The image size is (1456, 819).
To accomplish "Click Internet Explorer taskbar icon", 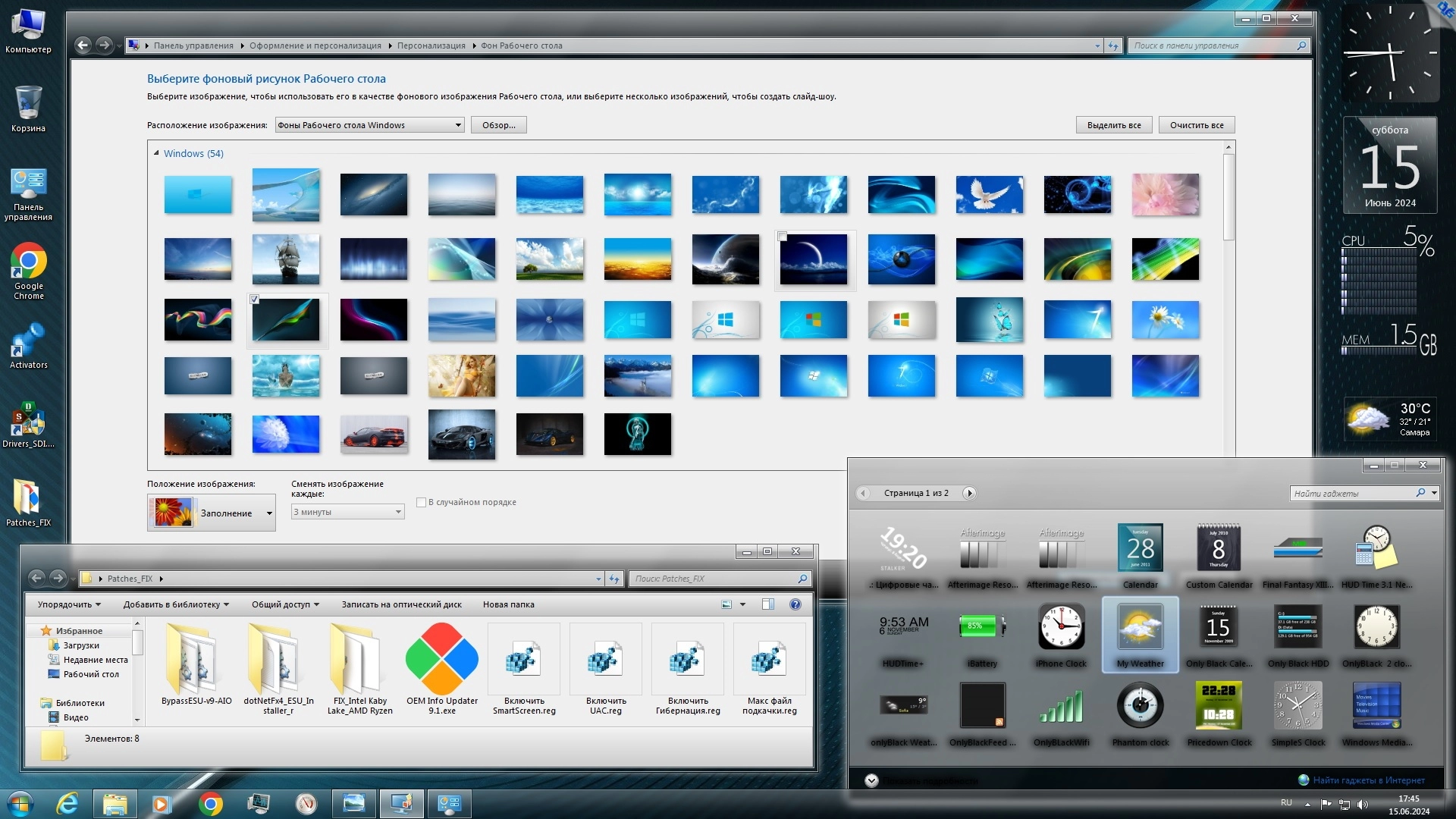I will click(x=67, y=804).
